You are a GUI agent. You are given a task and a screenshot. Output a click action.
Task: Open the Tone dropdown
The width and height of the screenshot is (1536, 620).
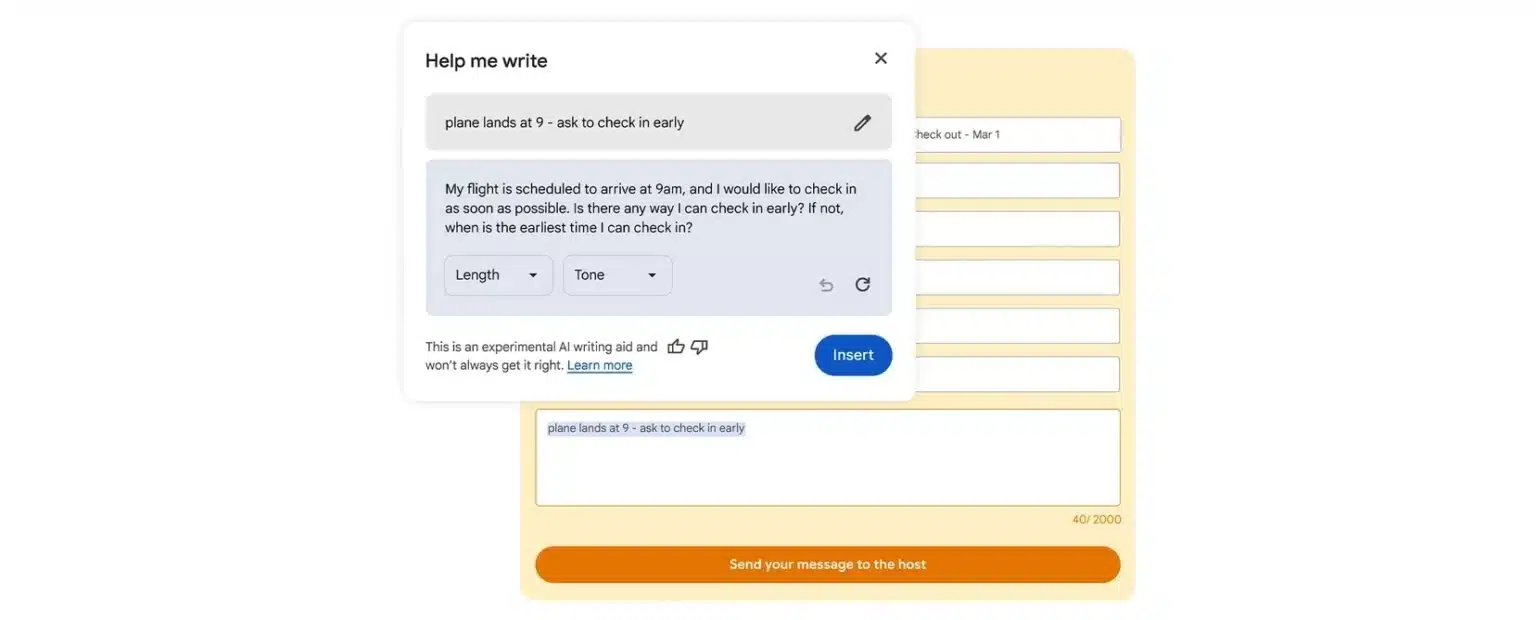pyautogui.click(x=616, y=274)
